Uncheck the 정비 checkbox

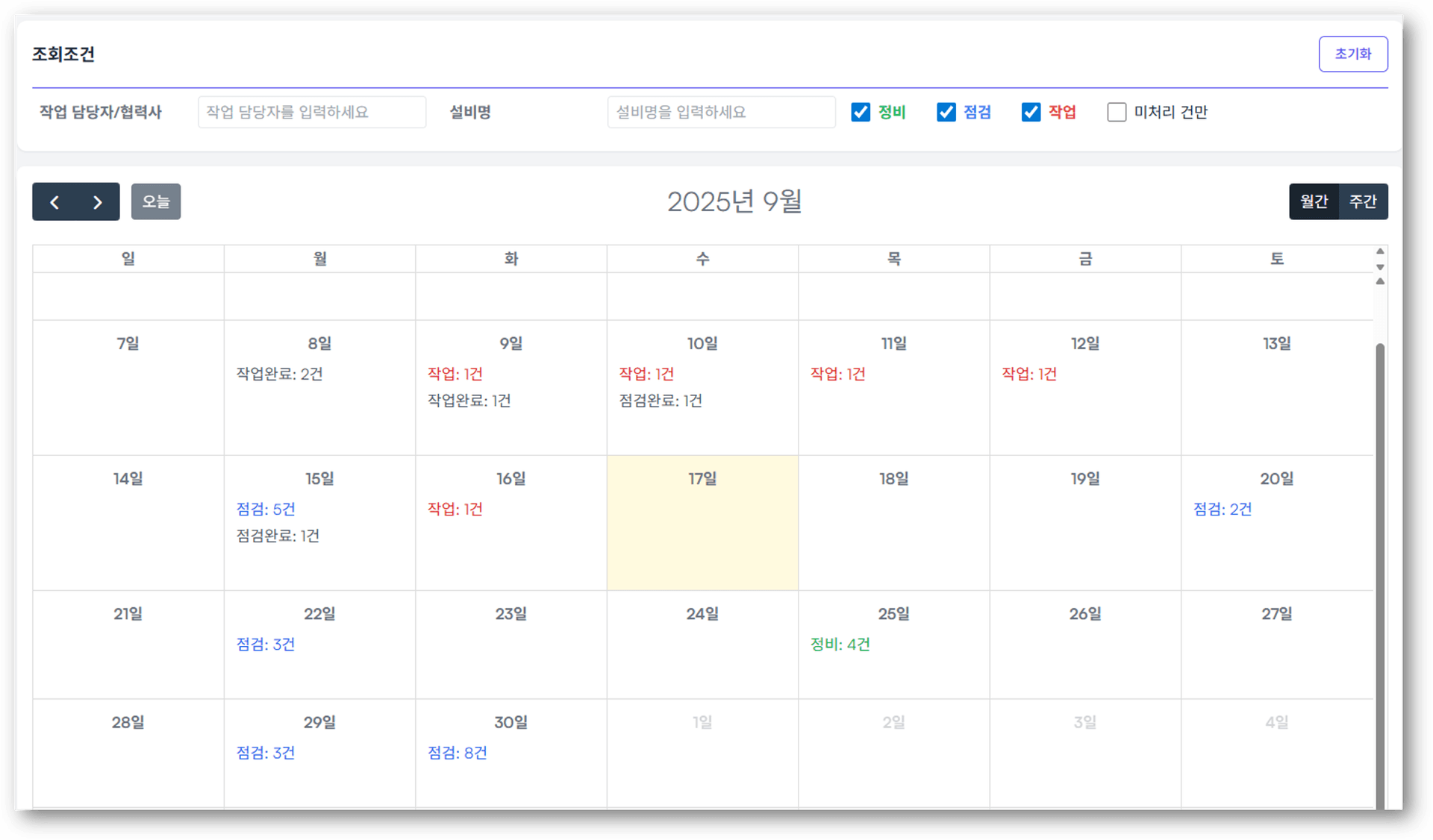[861, 112]
